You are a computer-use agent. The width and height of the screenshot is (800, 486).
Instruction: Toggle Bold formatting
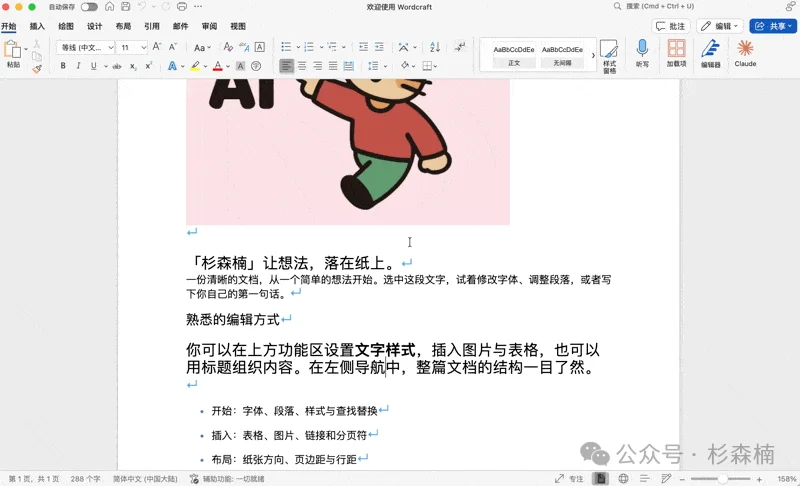click(x=63, y=66)
